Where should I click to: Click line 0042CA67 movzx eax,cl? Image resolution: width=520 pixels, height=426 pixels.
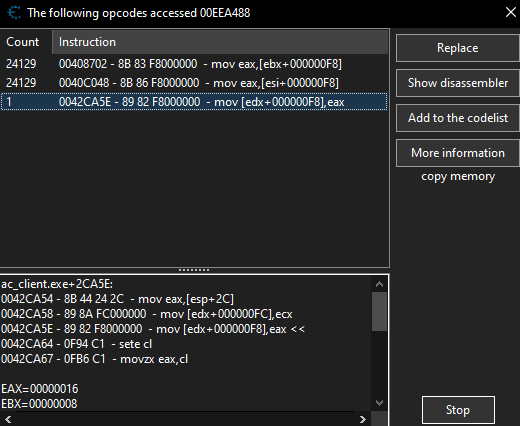95,359
